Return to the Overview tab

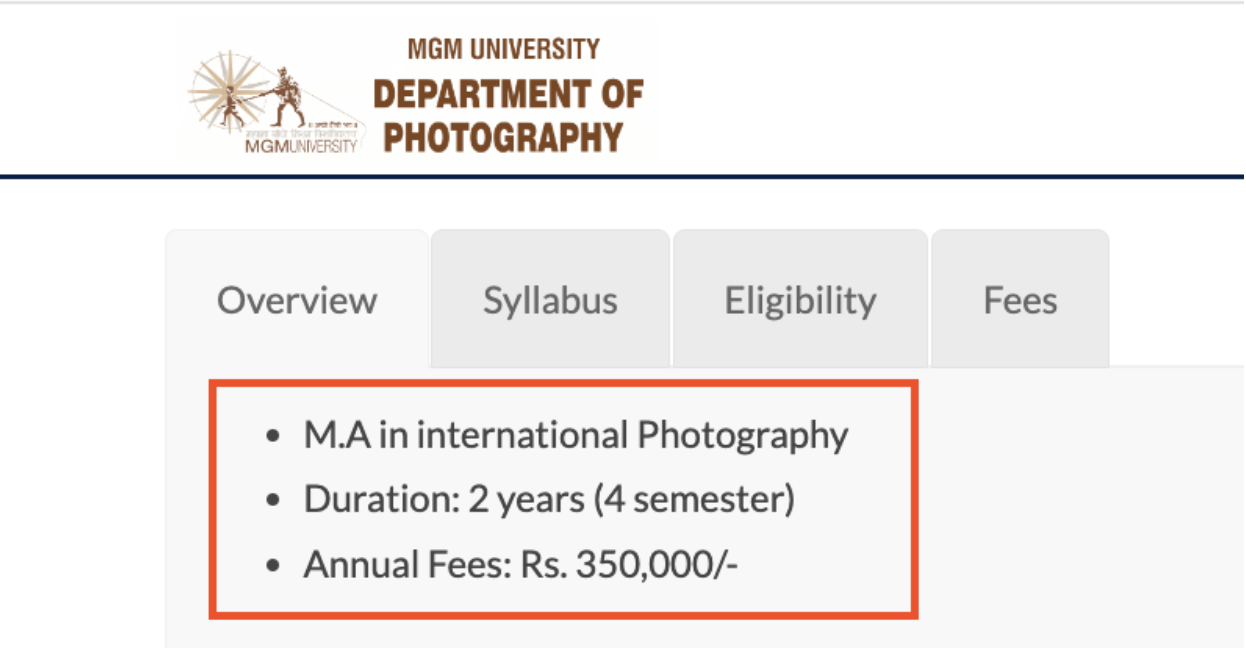pyautogui.click(x=297, y=298)
